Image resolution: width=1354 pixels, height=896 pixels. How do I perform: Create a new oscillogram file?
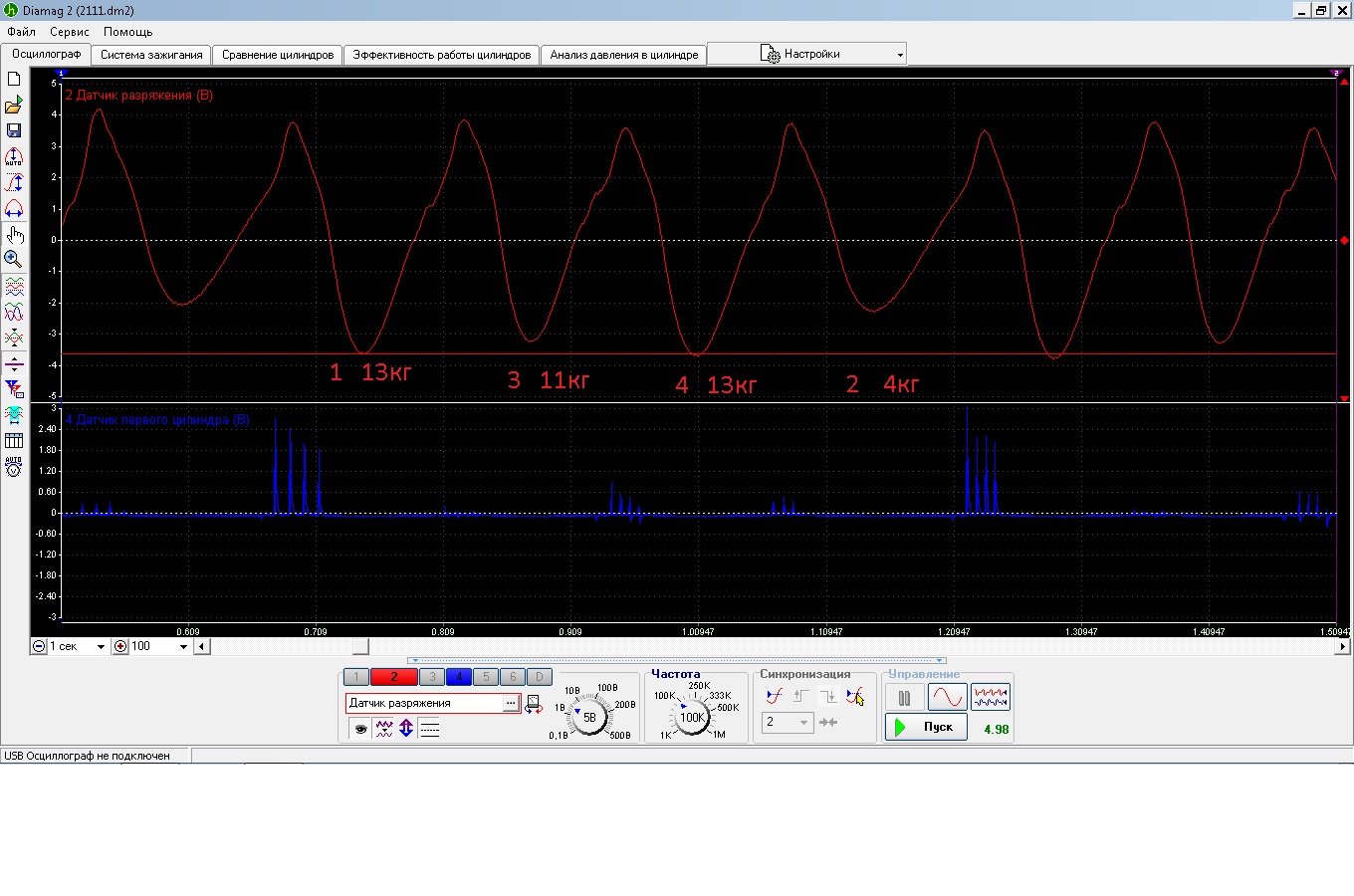14,79
